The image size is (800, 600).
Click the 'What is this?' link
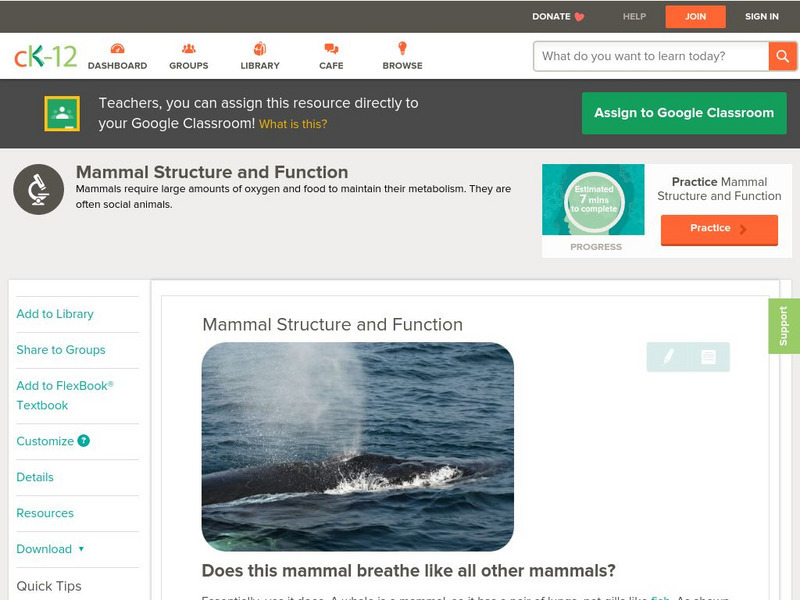click(x=293, y=124)
